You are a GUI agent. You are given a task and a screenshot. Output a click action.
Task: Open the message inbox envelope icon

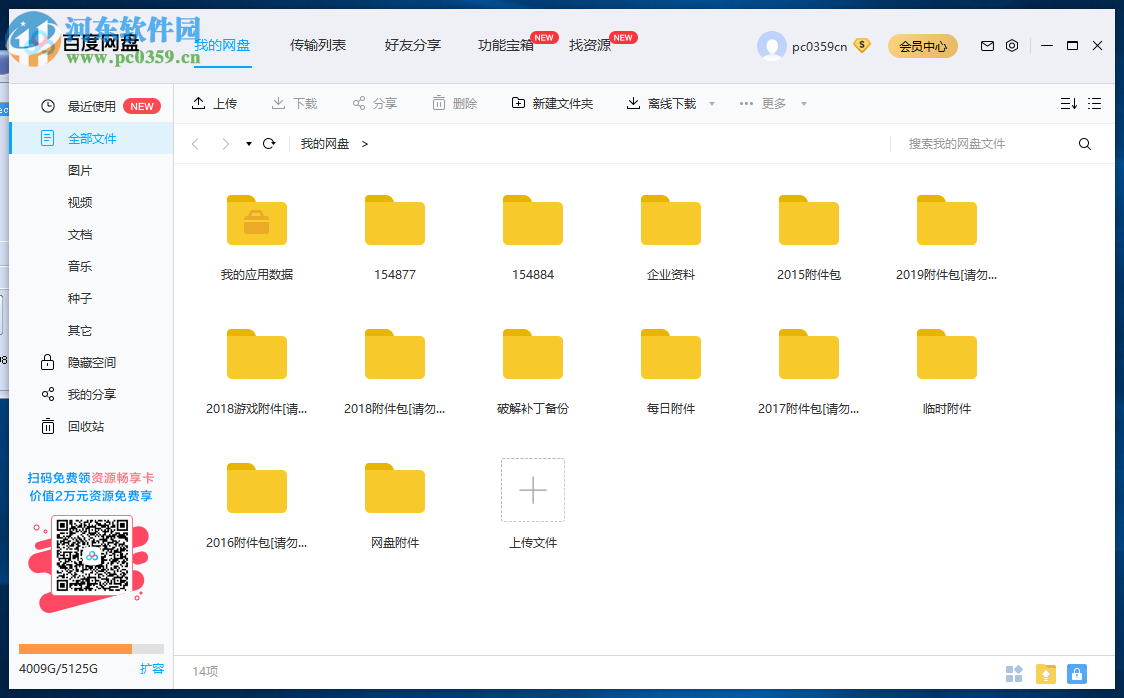[x=987, y=45]
